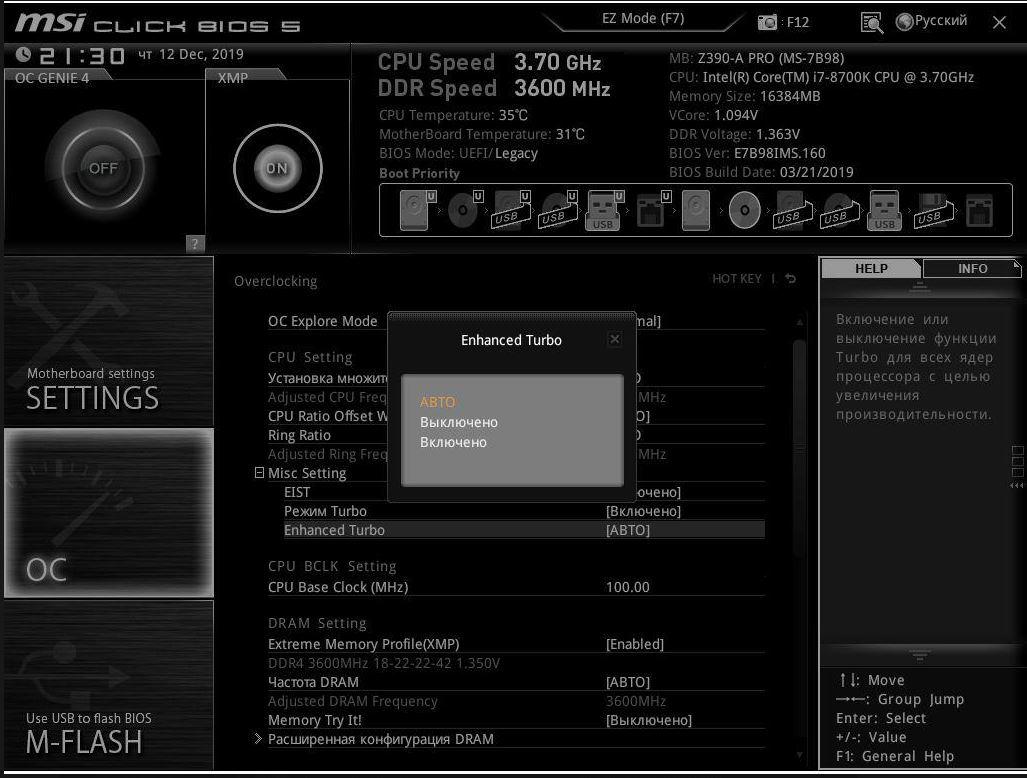Click the help panel bottom resize handle
Screen dimensions: 1027x778
pyautogui.click(x=919, y=654)
